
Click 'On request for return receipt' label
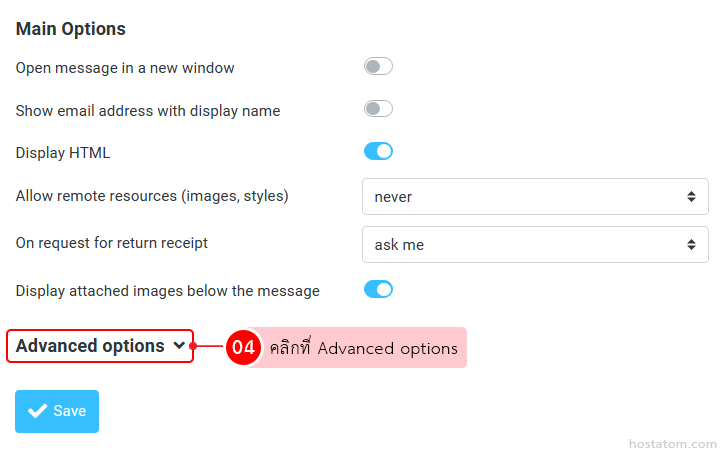(112, 243)
